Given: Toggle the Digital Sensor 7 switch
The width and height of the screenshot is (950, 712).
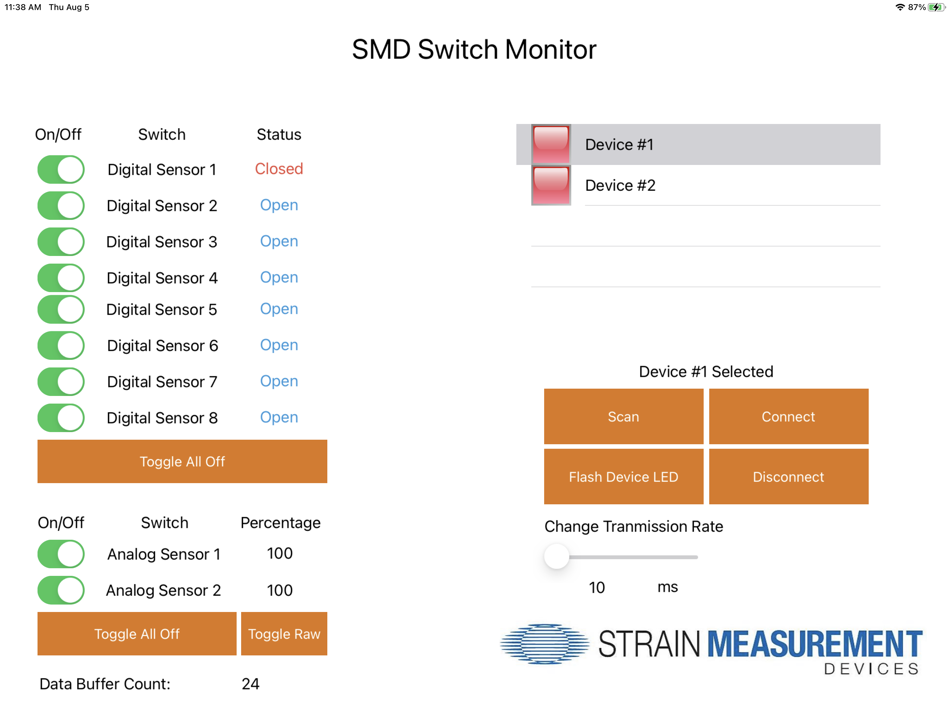Looking at the screenshot, I should [x=61, y=382].
